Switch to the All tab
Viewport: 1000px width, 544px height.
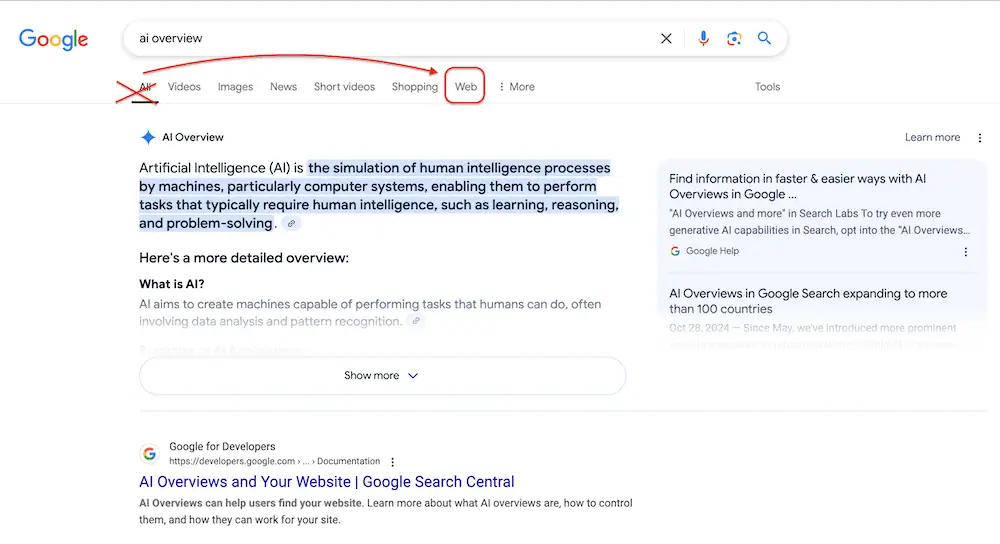(x=145, y=87)
